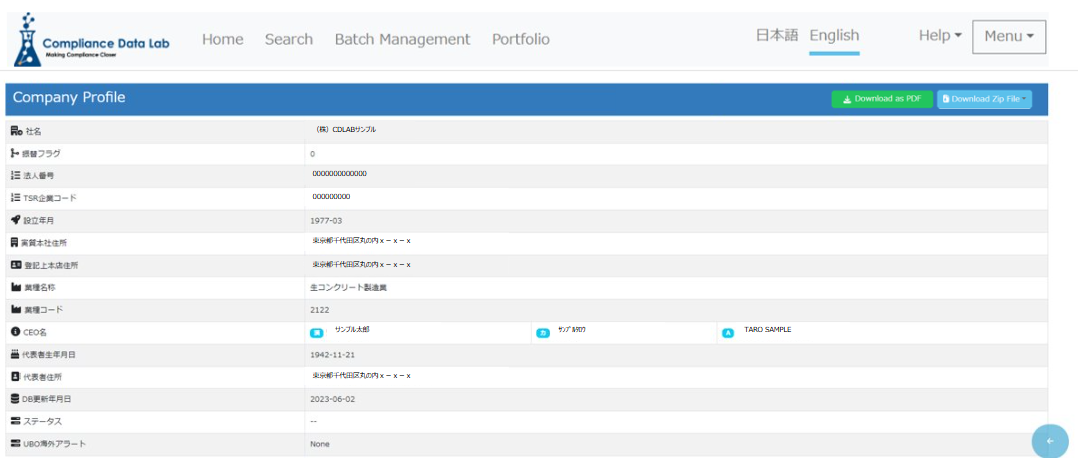Select TSR code value 000000000

[331, 197]
